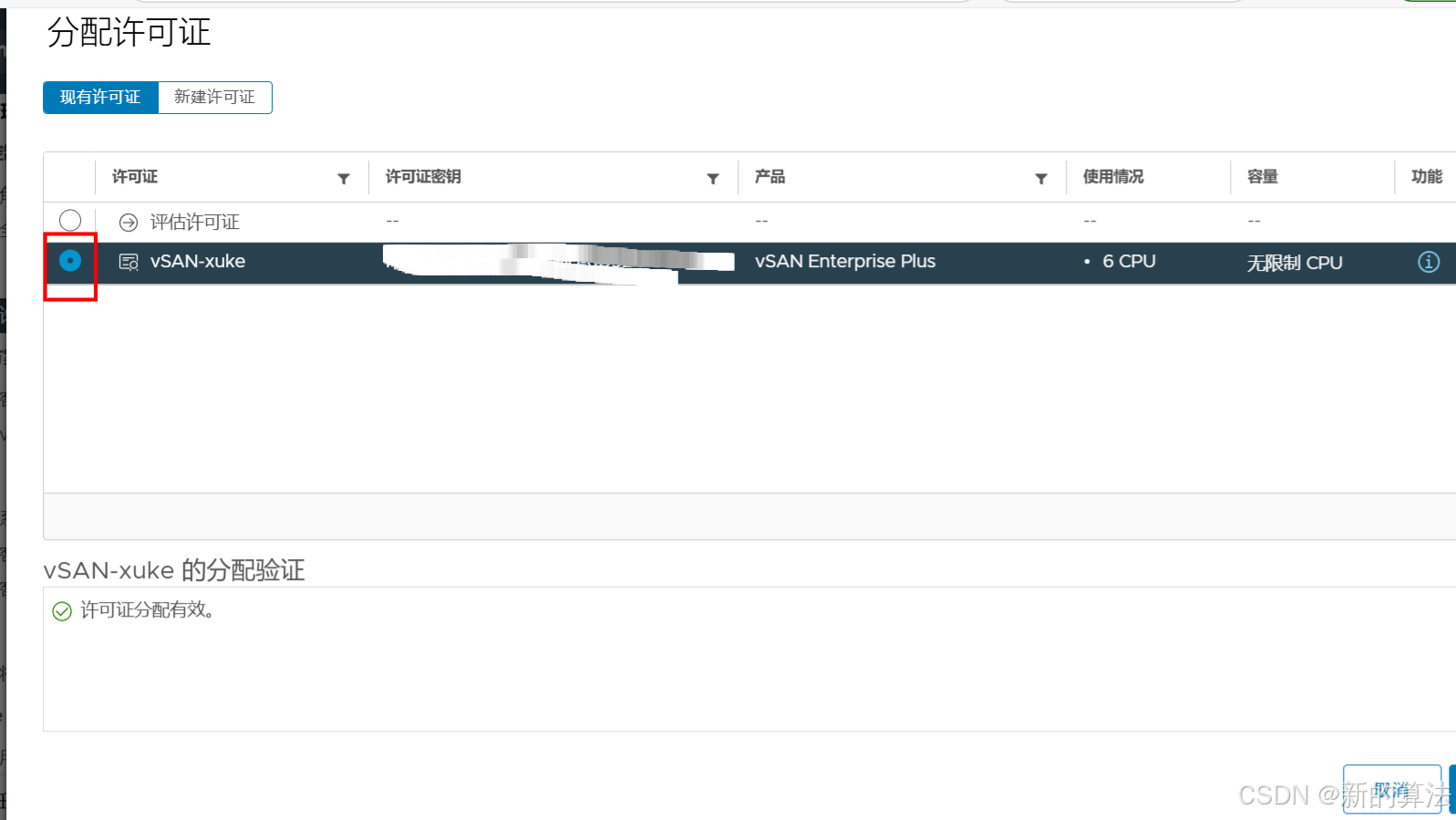Click the 产品 column header
Image resolution: width=1456 pixels, height=820 pixels.
(769, 177)
